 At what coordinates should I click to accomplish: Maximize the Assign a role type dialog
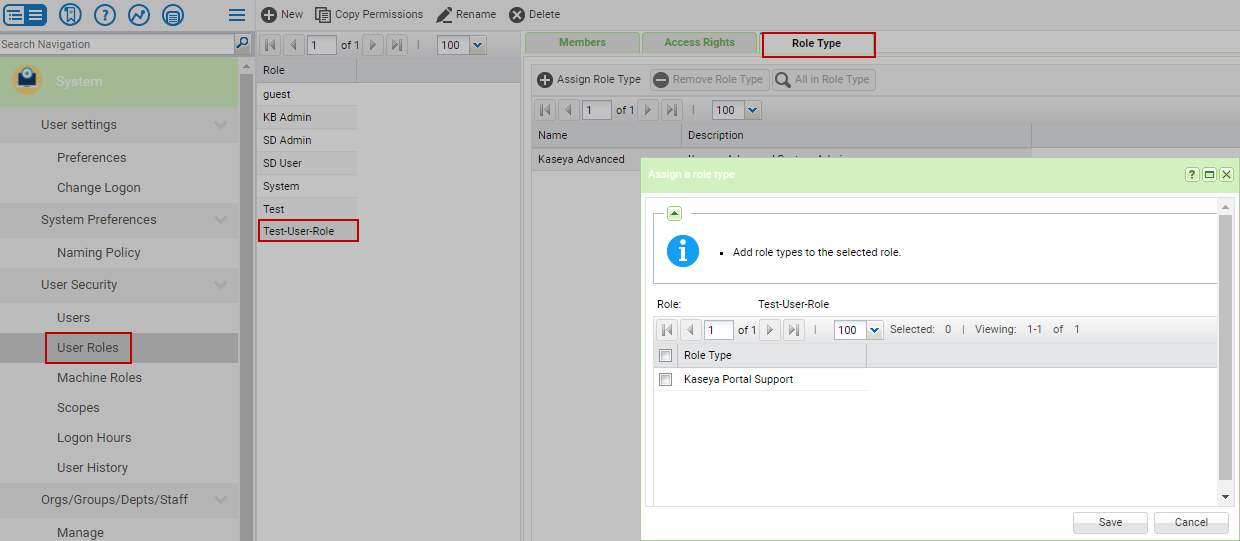click(x=1209, y=174)
